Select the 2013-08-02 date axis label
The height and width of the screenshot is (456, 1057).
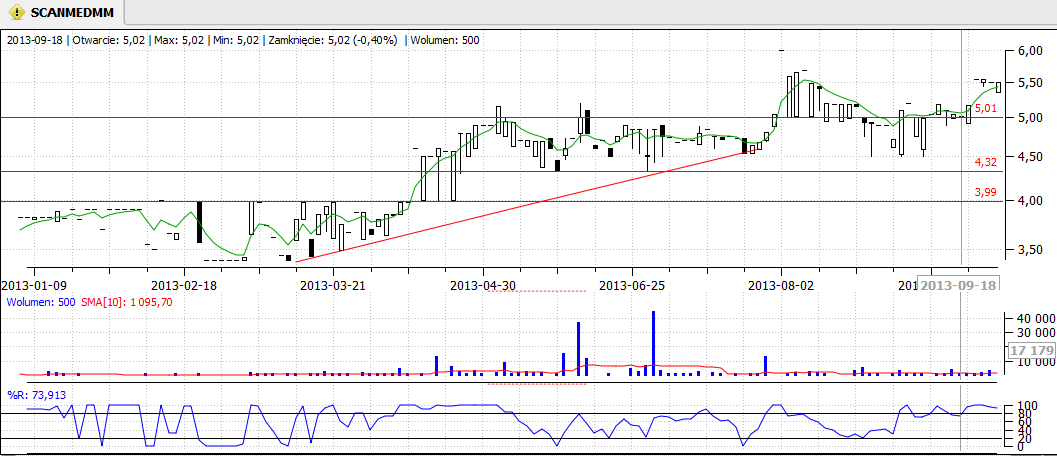coord(781,285)
